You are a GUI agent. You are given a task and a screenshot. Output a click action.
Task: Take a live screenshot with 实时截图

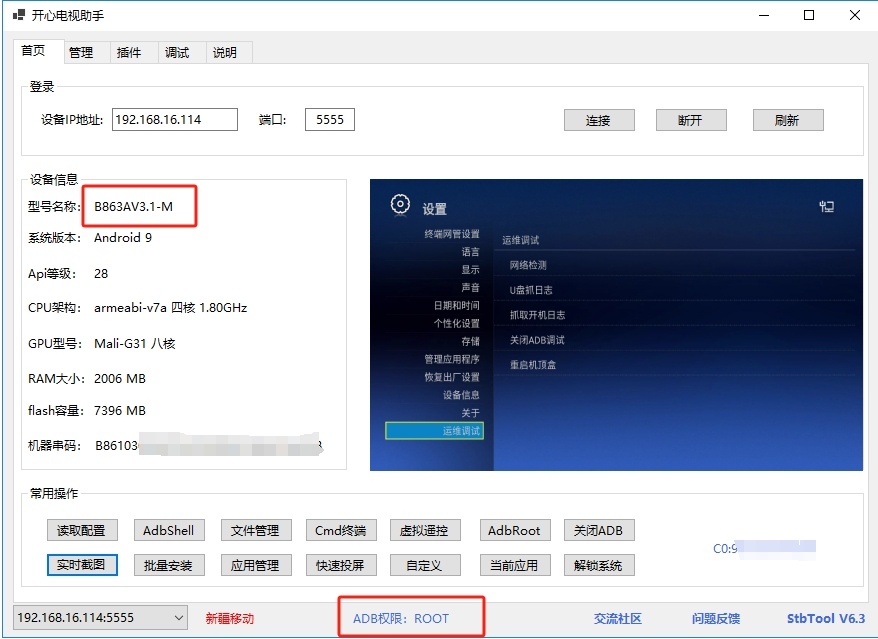click(x=81, y=564)
